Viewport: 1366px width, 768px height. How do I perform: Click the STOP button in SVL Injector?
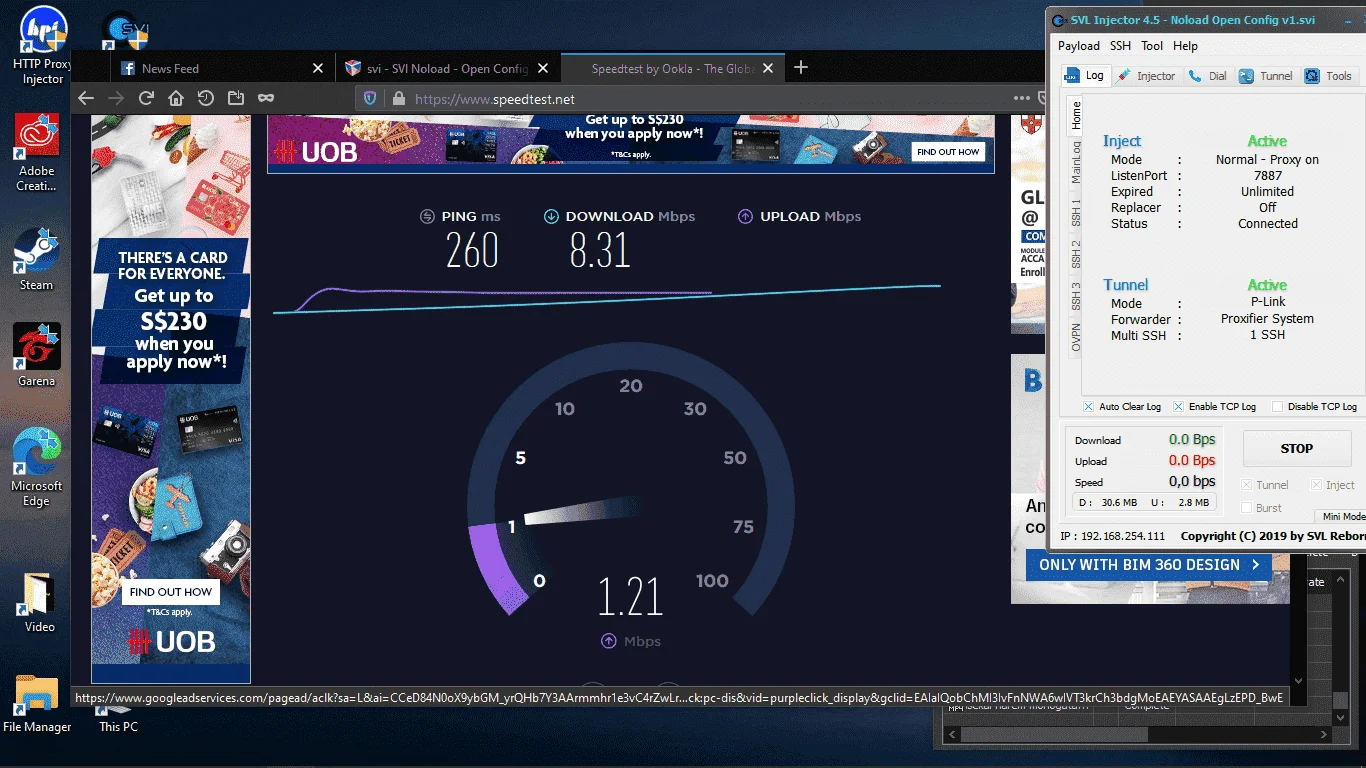pyautogui.click(x=1297, y=449)
